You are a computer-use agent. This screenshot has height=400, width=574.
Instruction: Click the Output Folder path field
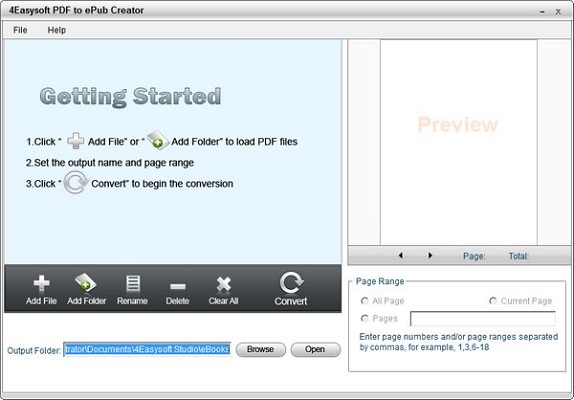pos(147,349)
